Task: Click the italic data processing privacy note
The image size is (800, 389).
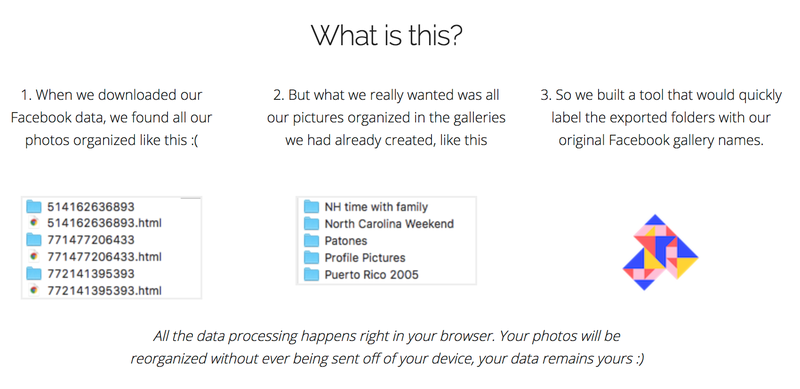Action: pyautogui.click(x=387, y=347)
